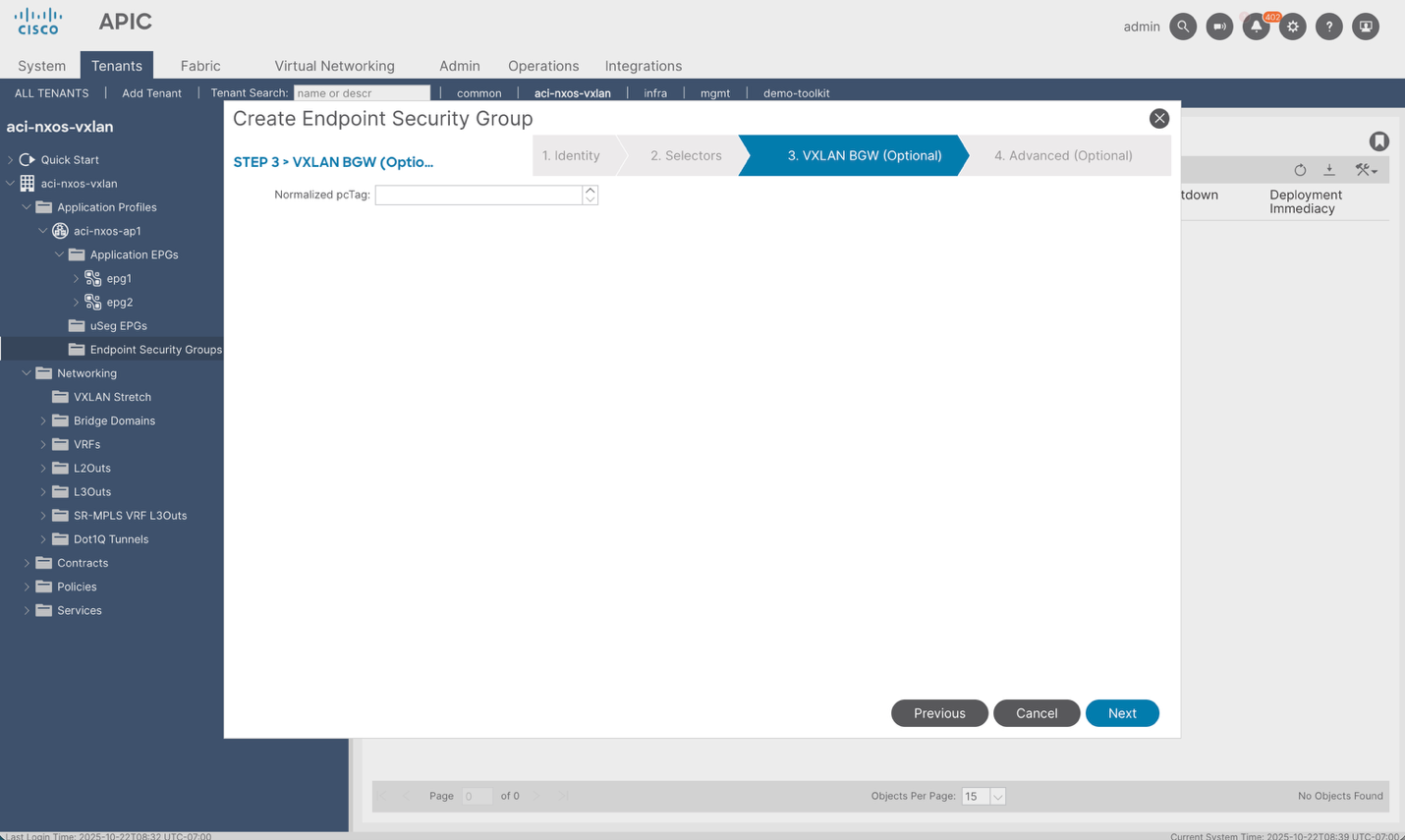Click the aci-nxos-ap1 application profile icon

[60, 231]
